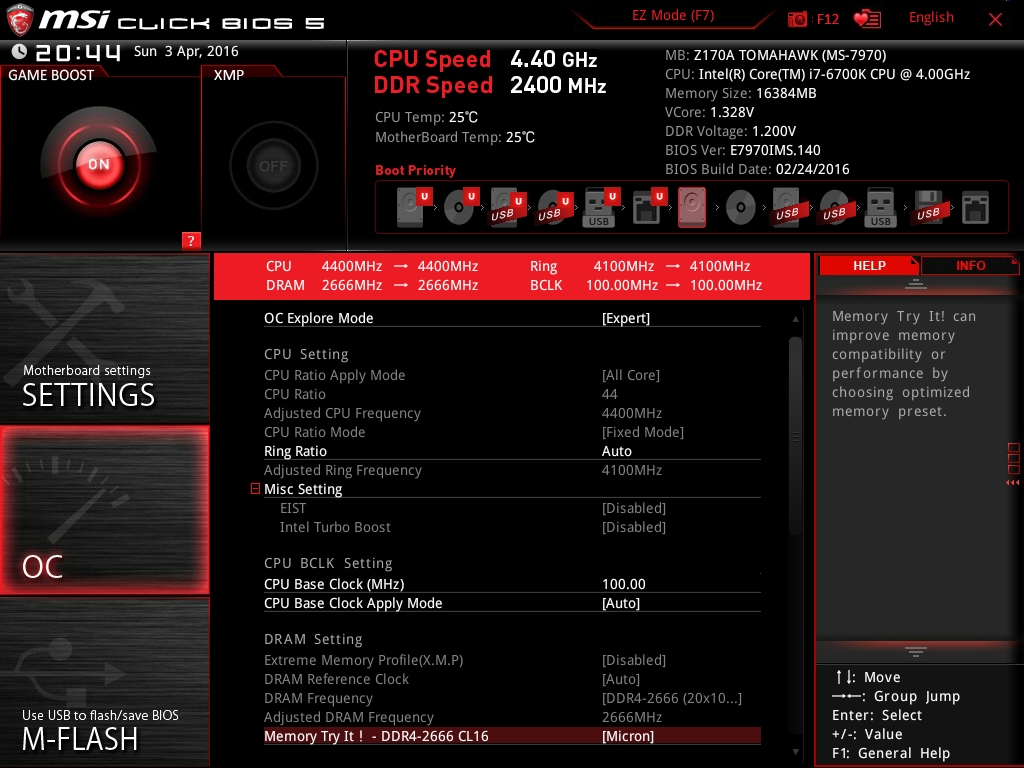Collapse the Misc Setting group box
Viewport: 1024px width, 768px height.
(x=255, y=488)
